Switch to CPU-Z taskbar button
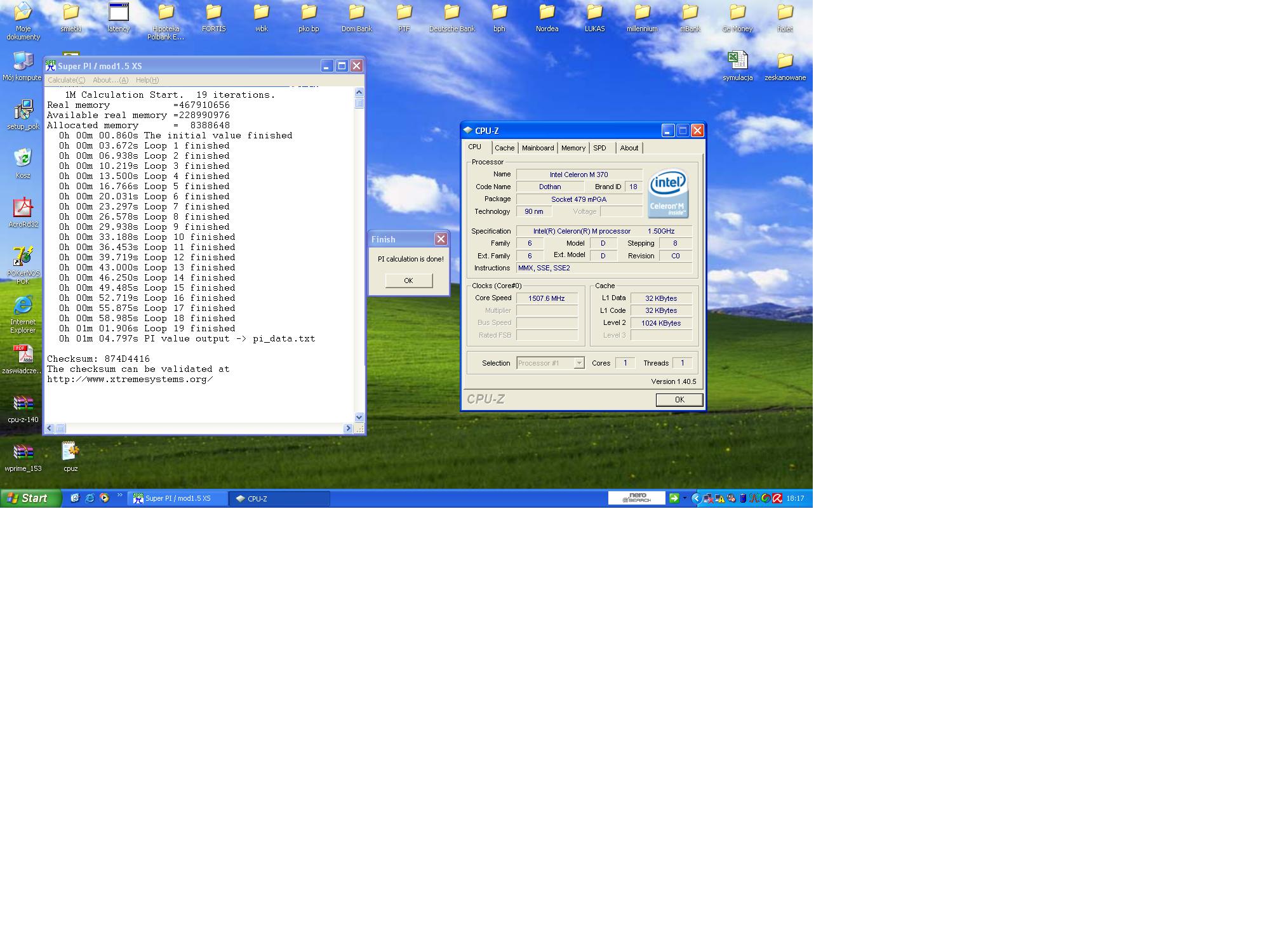The width and height of the screenshot is (1270, 952). 279,499
